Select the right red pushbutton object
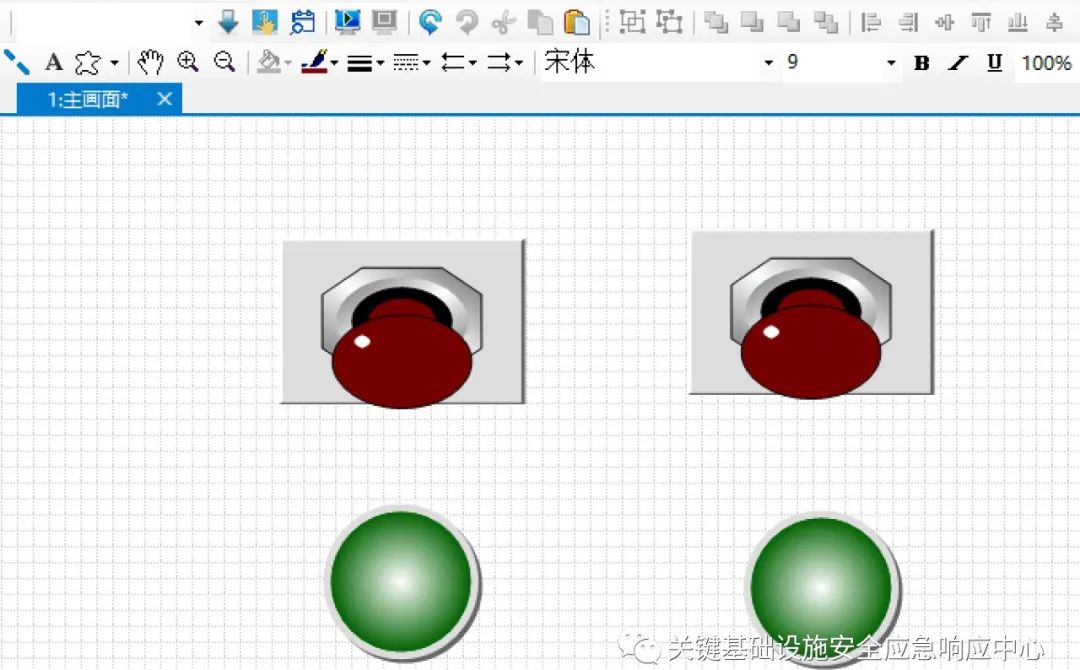 tap(811, 314)
